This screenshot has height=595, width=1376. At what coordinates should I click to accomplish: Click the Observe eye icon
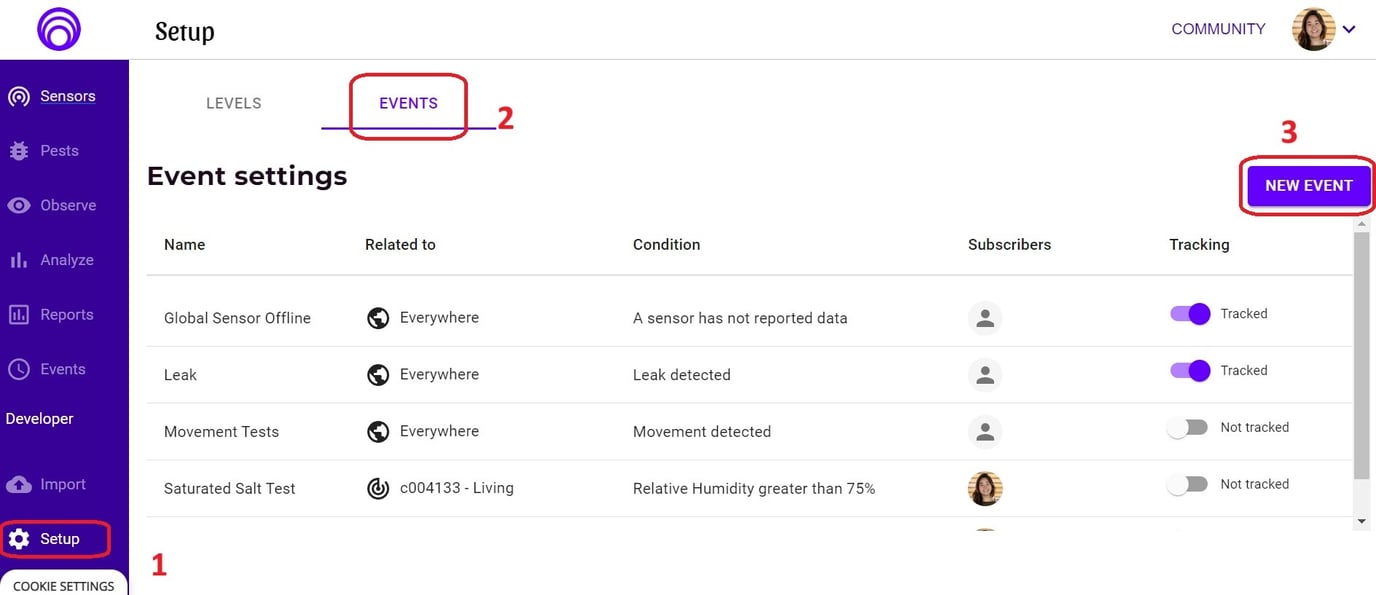click(18, 205)
